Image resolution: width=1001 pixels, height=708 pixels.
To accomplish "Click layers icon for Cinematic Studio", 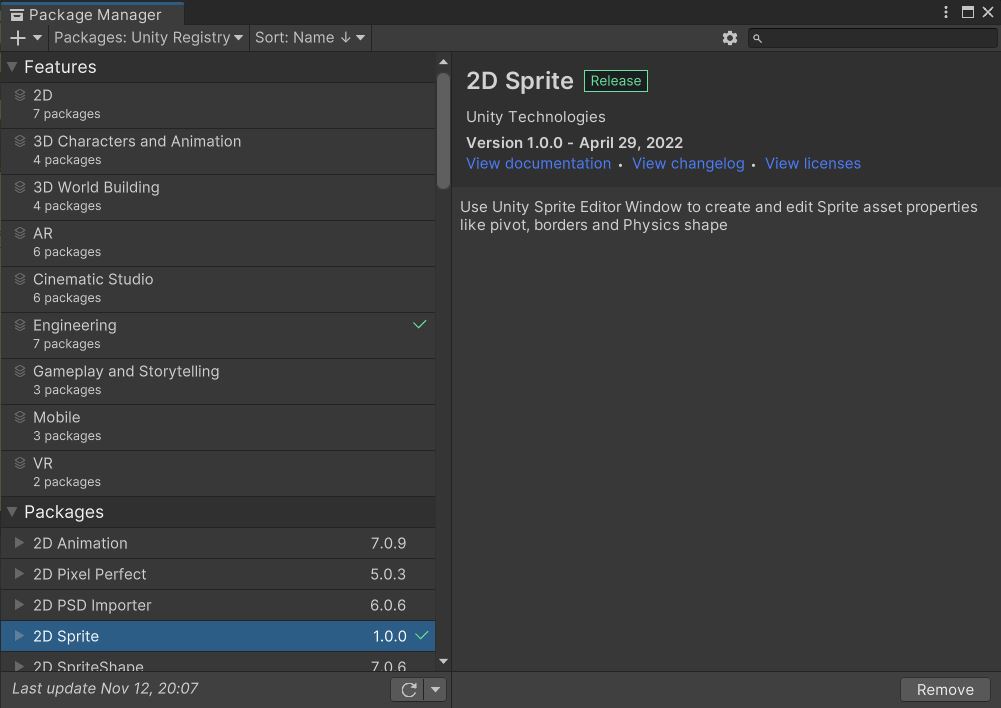I will click(20, 279).
